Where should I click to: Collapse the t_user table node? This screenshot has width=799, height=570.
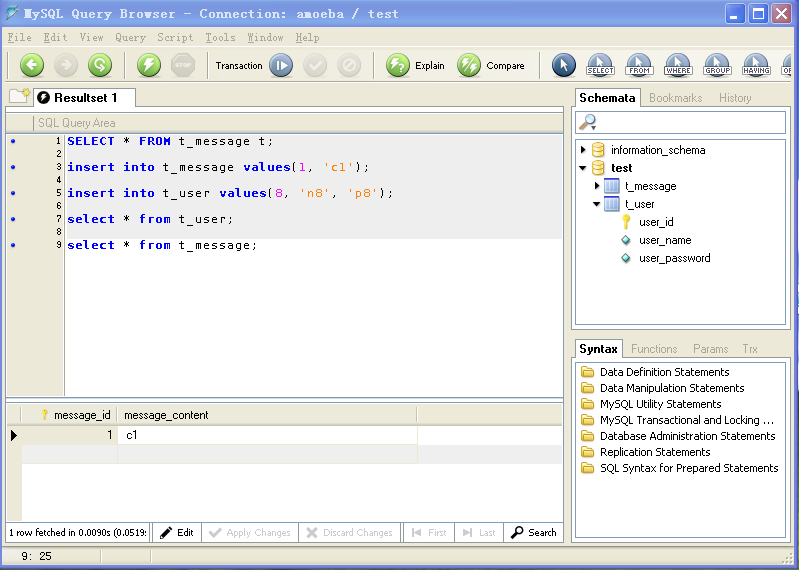pyautogui.click(x=597, y=204)
